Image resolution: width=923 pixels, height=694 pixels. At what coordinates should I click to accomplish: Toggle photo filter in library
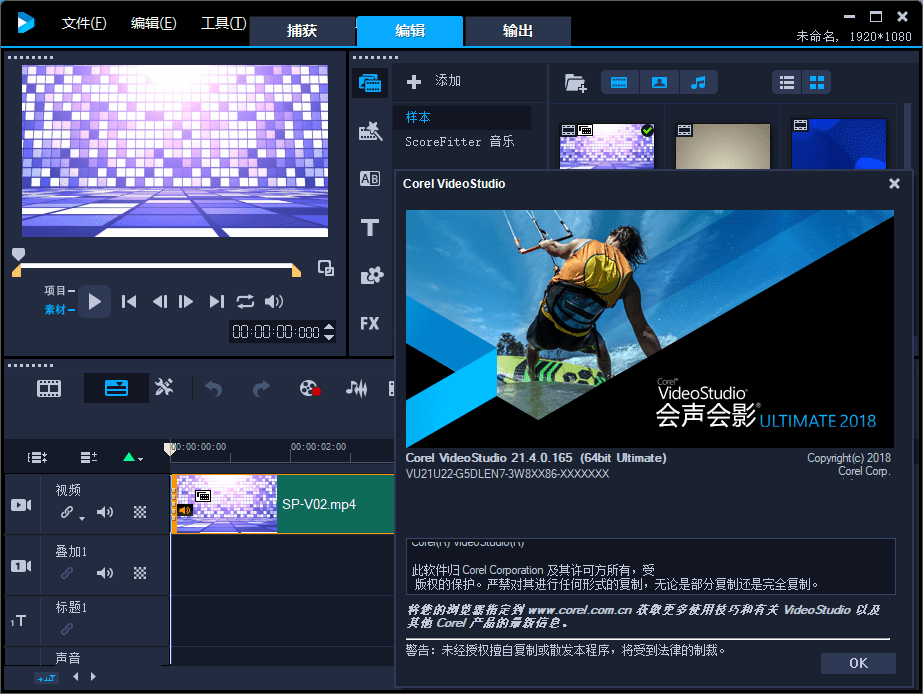tap(659, 82)
